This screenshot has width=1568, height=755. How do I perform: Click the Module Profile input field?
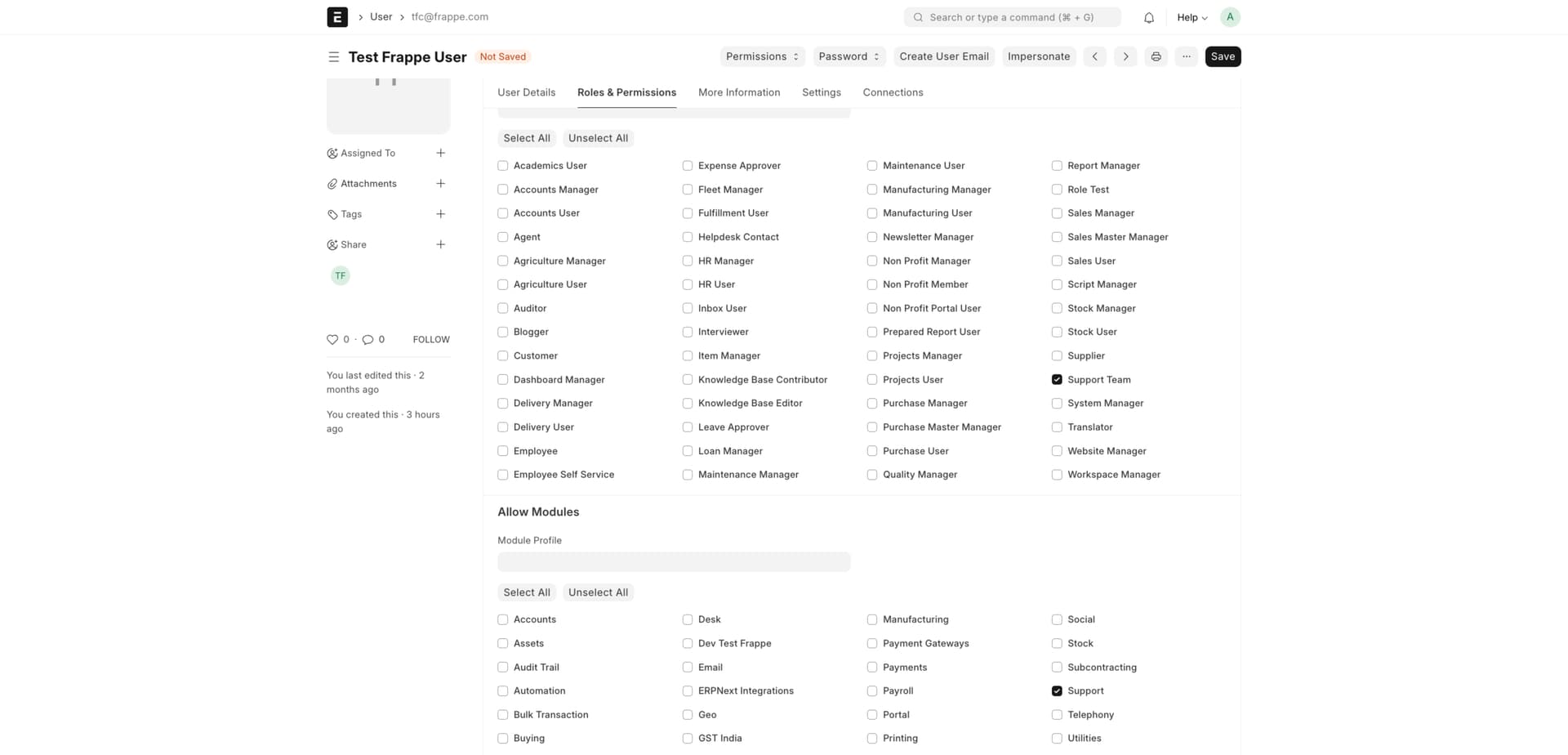(x=674, y=561)
